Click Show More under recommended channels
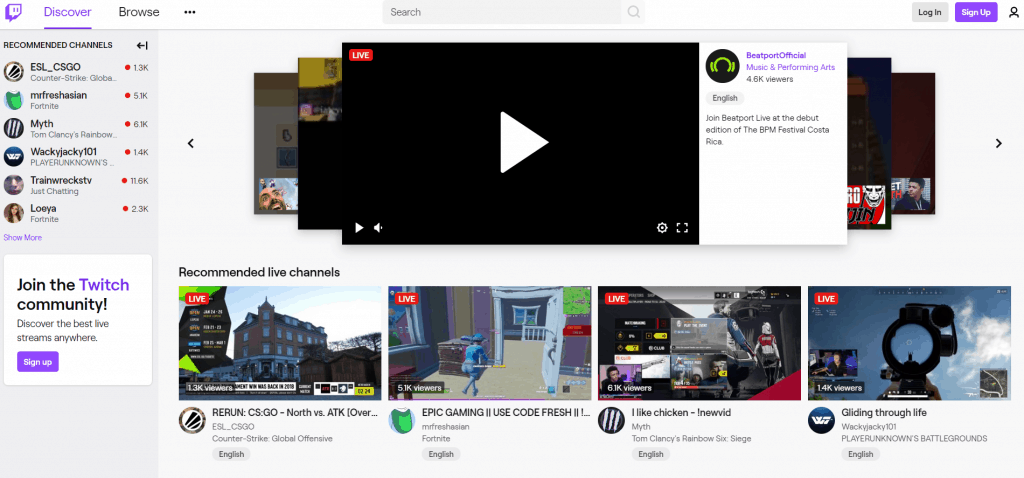The width and height of the screenshot is (1024, 478). 23,238
